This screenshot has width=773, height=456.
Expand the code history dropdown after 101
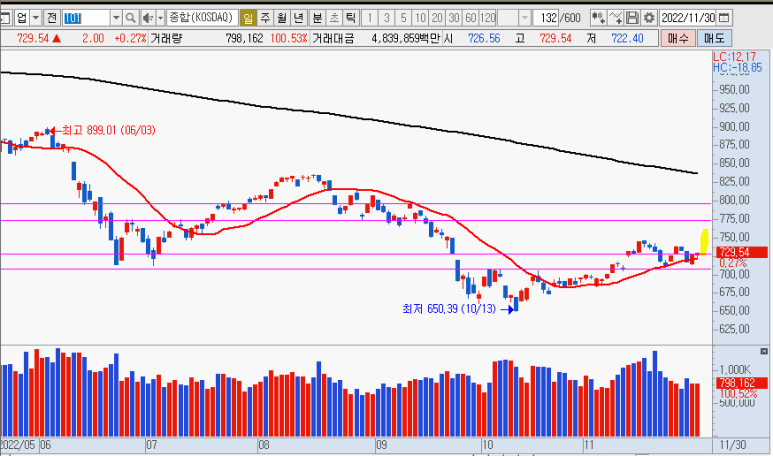pos(116,19)
